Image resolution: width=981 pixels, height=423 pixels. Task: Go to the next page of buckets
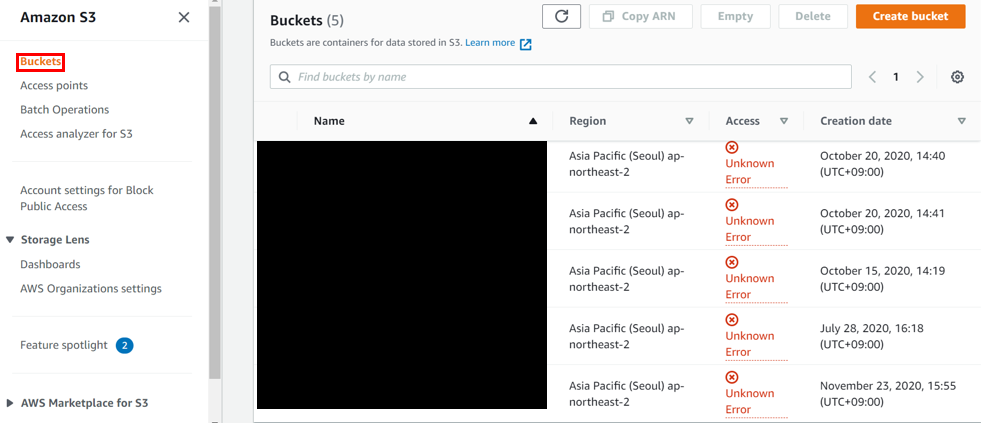tap(920, 77)
